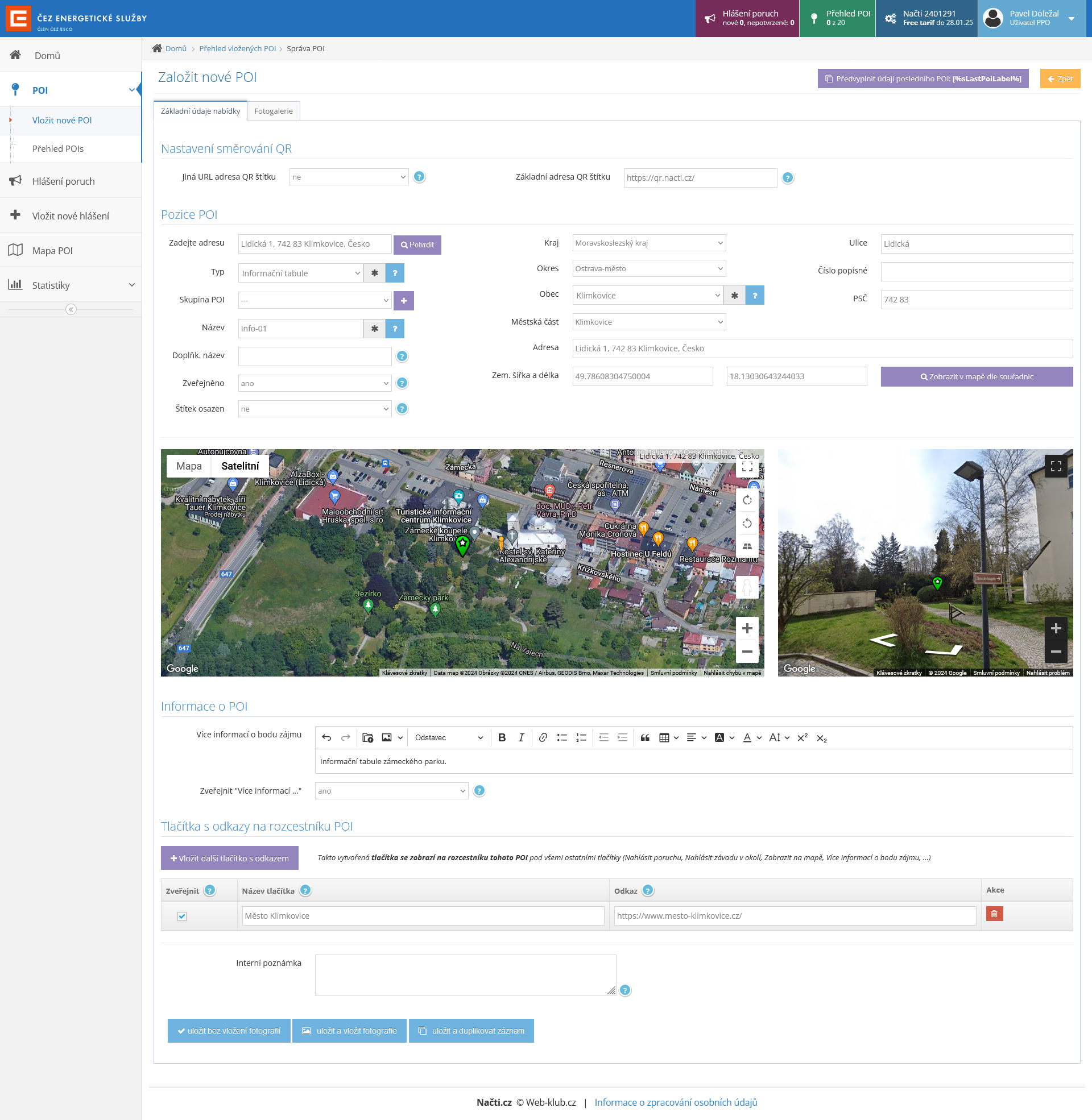Uncheck Zveřejnit checkbox for Město Klimkovice

coord(182,916)
